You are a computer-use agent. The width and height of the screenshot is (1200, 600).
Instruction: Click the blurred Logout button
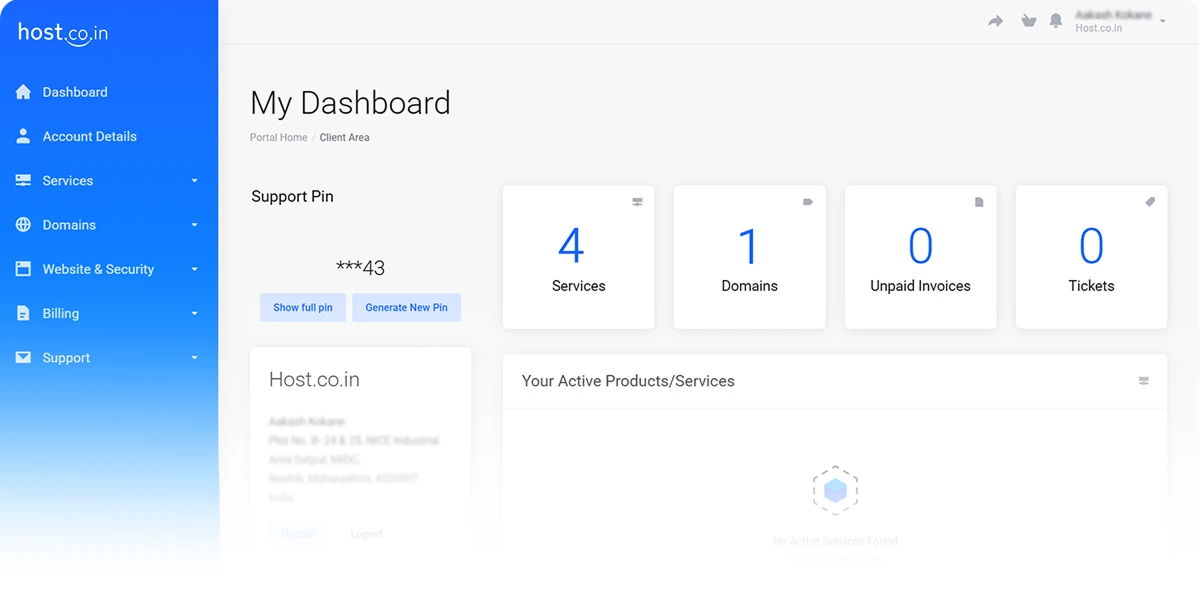coord(366,533)
